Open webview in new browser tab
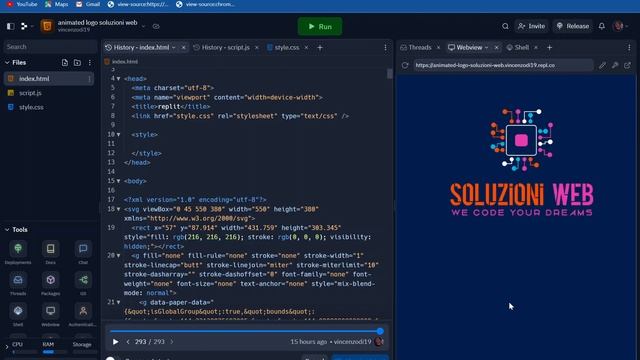The width and height of the screenshot is (640, 360). pos(627,65)
